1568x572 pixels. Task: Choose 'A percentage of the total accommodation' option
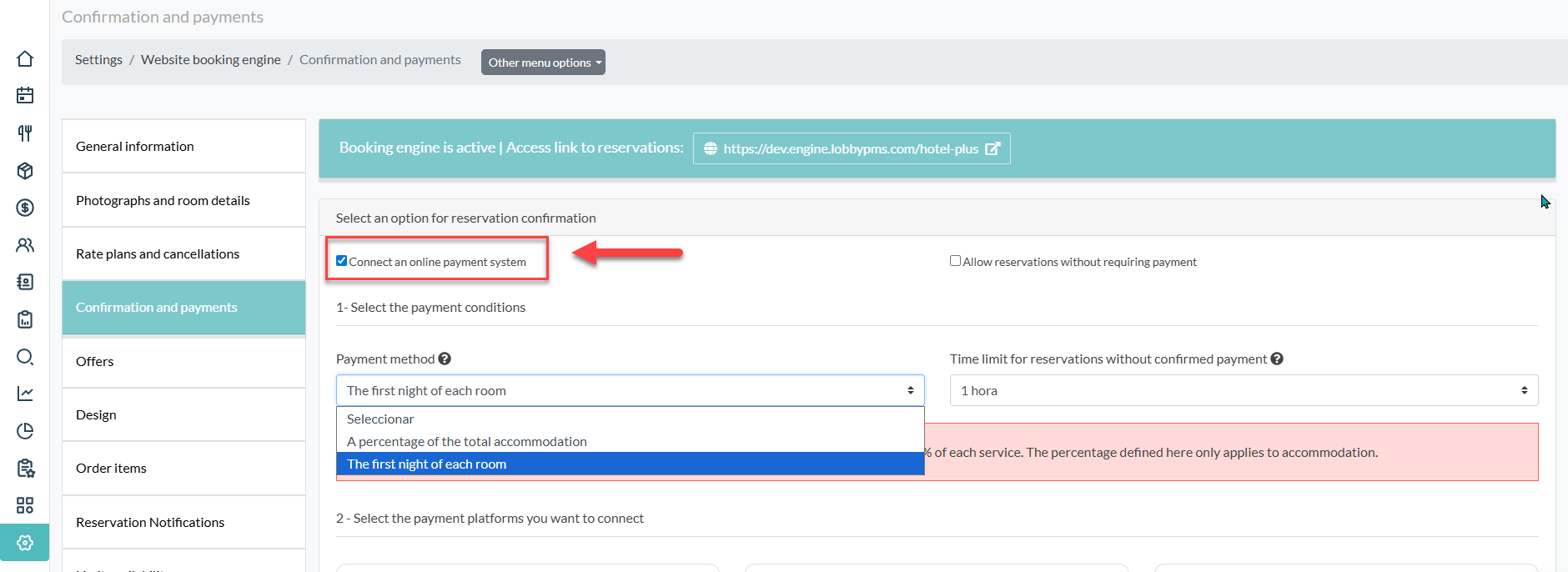point(467,442)
